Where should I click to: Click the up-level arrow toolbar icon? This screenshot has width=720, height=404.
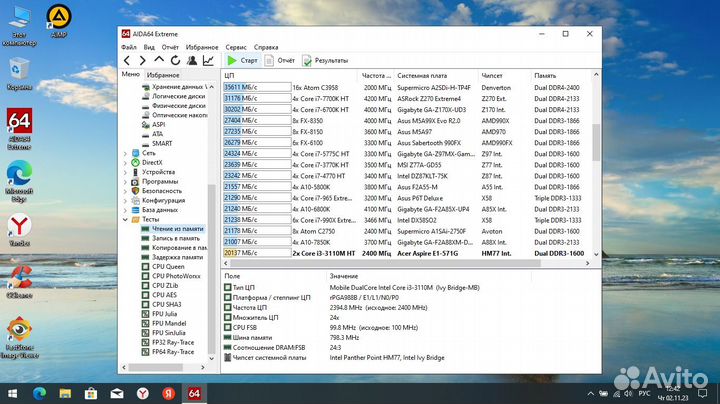pyautogui.click(x=159, y=60)
